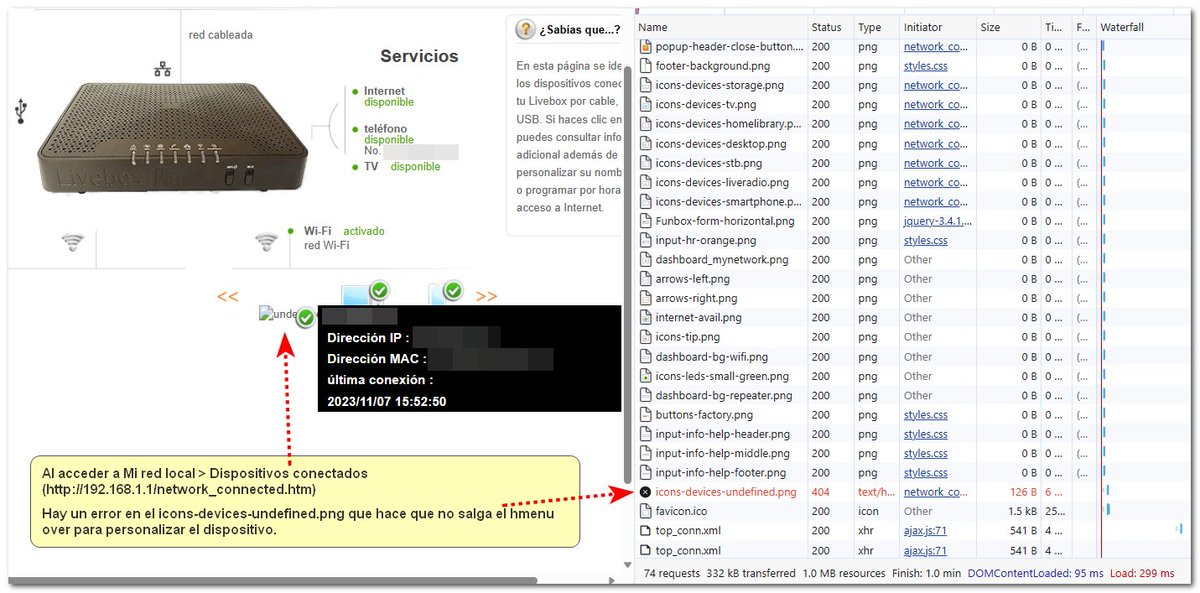Open jquery-3.4.1 initiator of Funbox-form-horizontal.png

[936, 221]
